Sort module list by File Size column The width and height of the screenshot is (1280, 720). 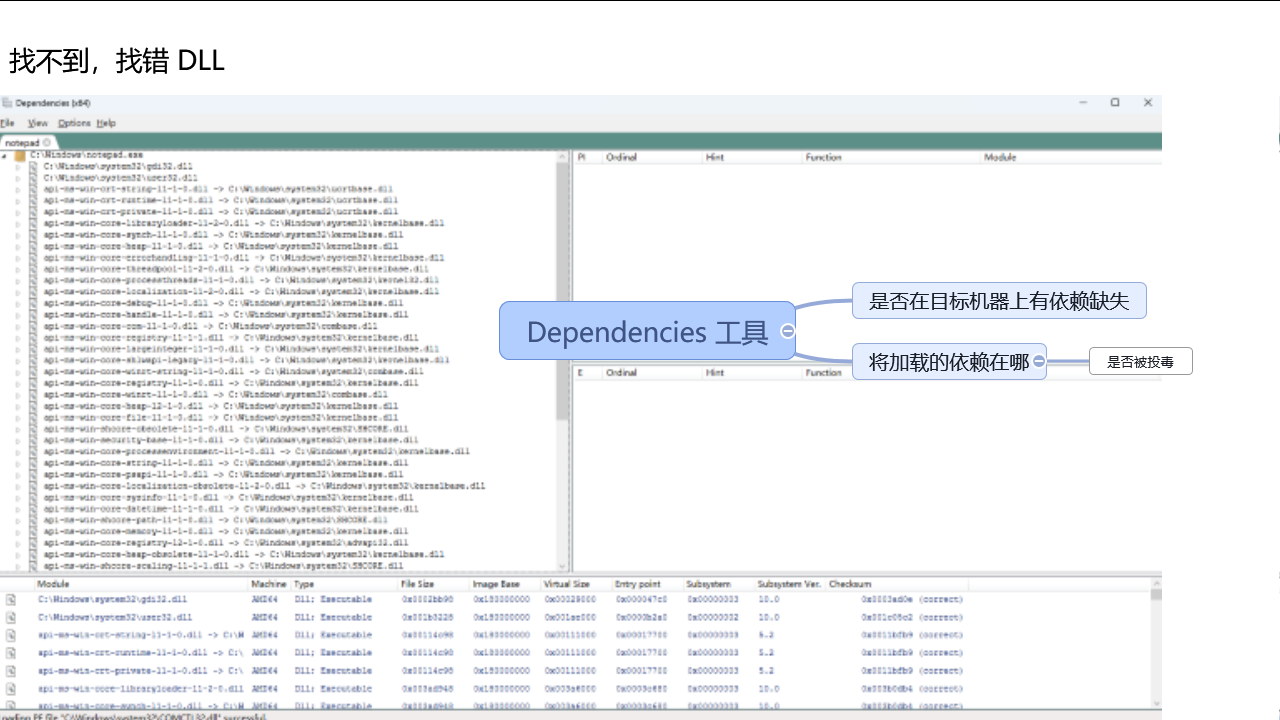click(417, 584)
